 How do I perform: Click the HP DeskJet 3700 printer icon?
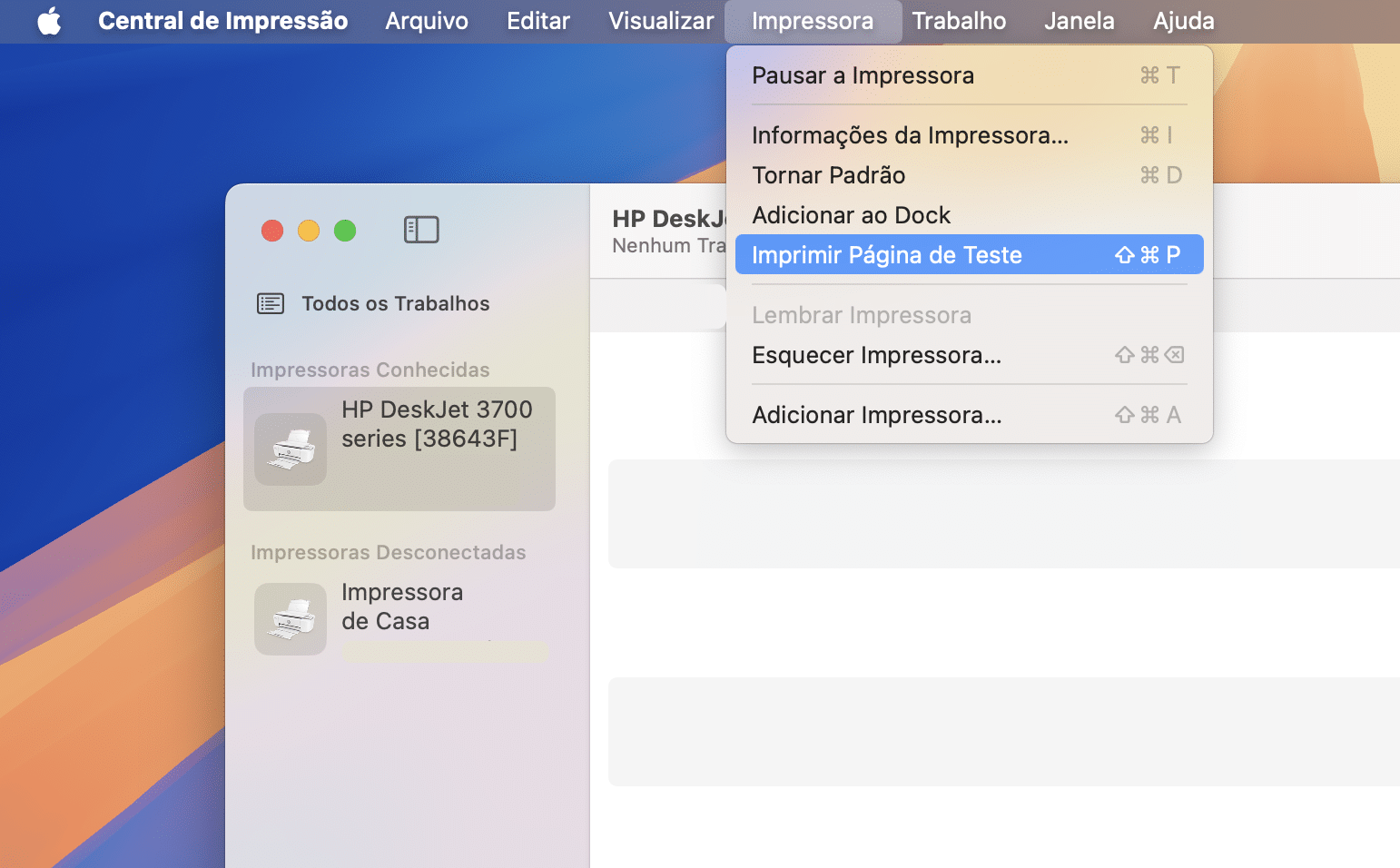291,449
